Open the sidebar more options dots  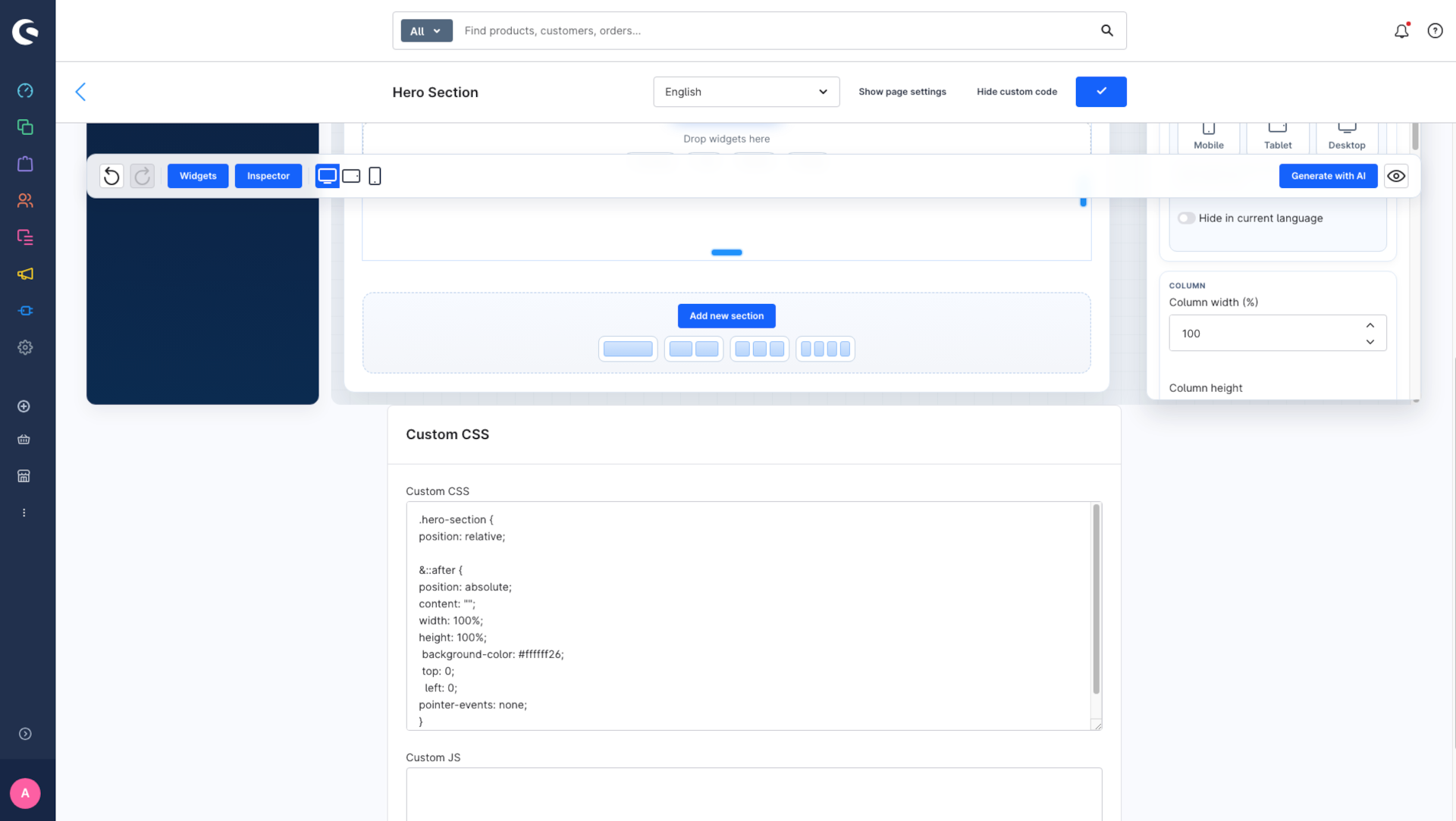tap(24, 513)
